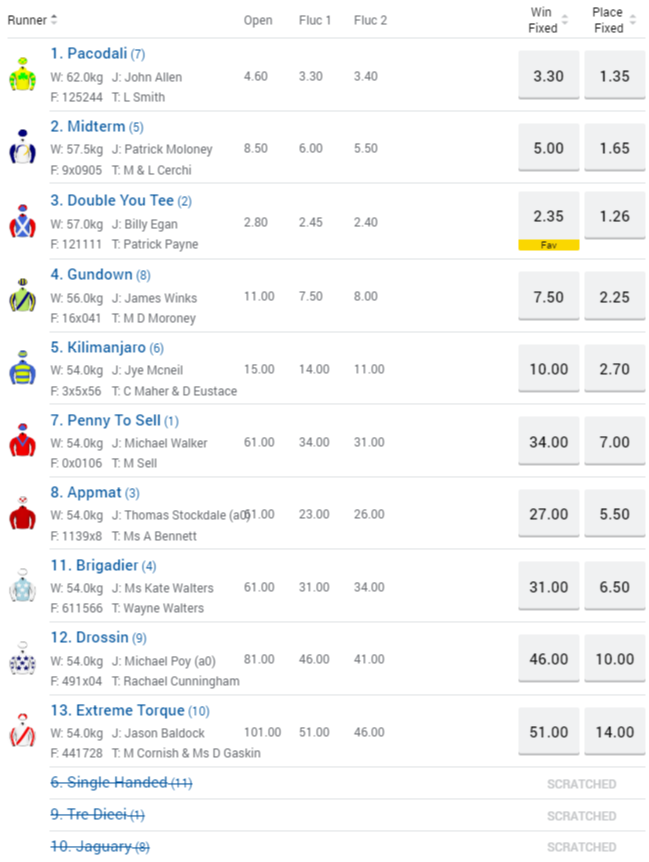Open the Appmat runner link

pos(85,493)
